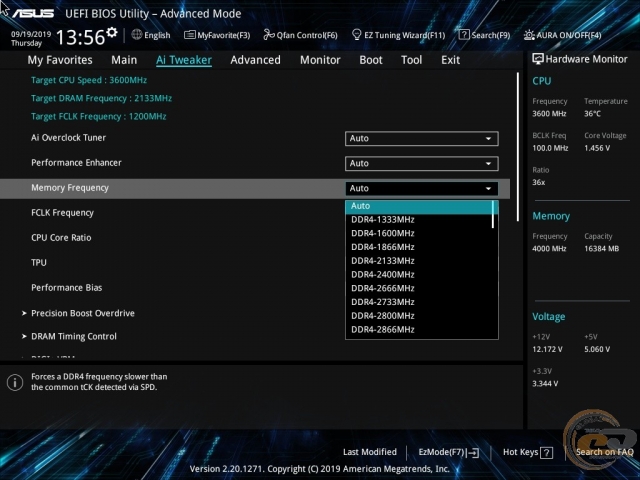Pick DDR4-2133MHz from the list
This screenshot has height=480, width=640.
coord(419,261)
